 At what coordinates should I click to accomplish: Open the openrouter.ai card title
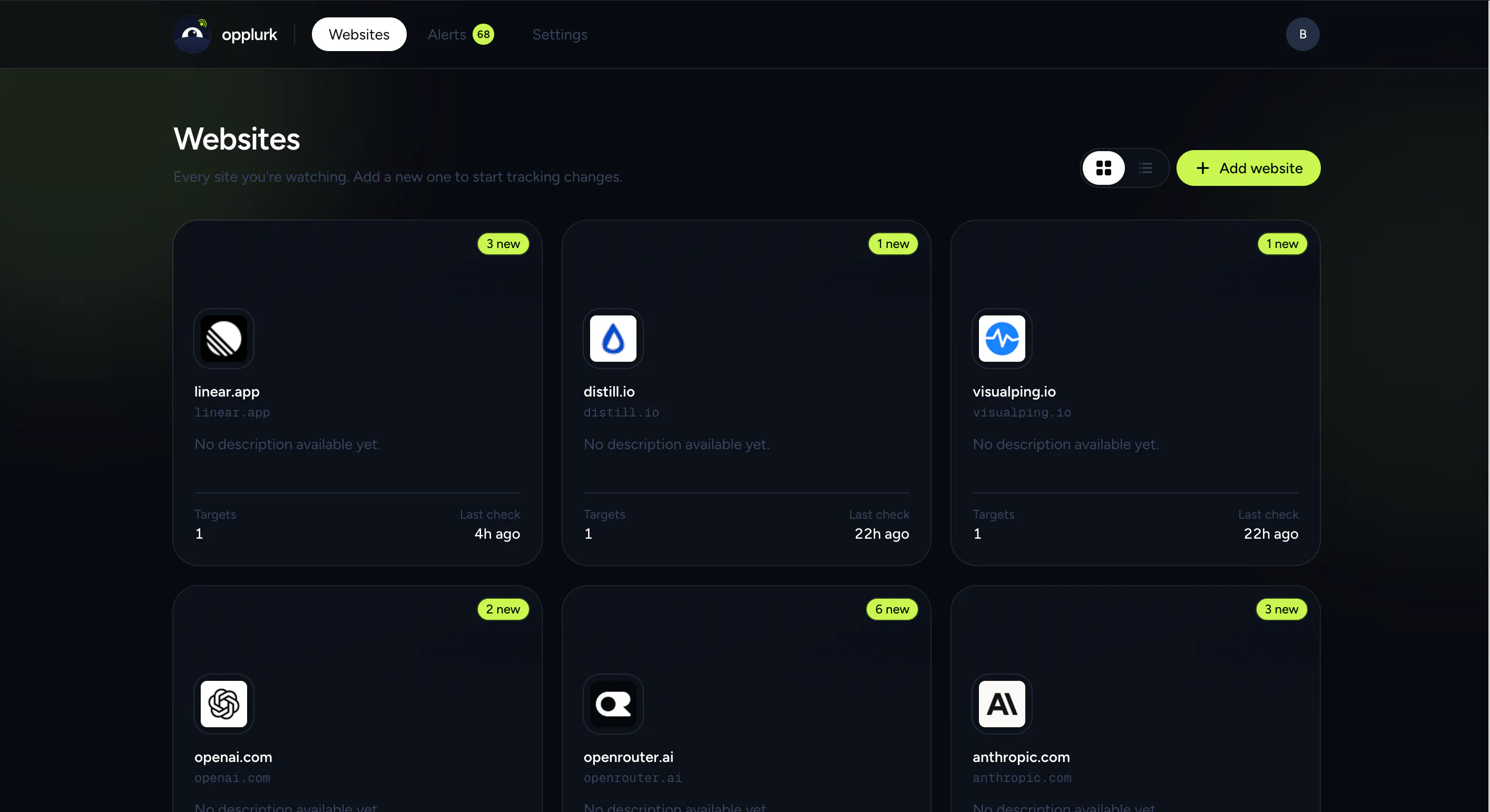[x=628, y=757]
